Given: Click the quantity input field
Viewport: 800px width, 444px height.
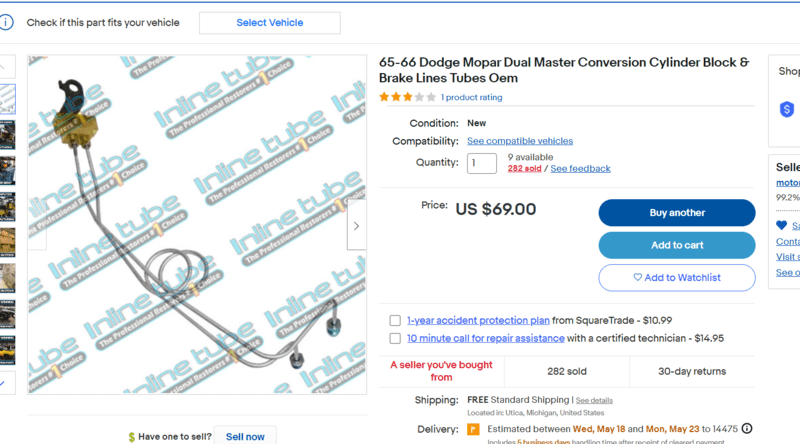Looking at the screenshot, I should [481, 163].
